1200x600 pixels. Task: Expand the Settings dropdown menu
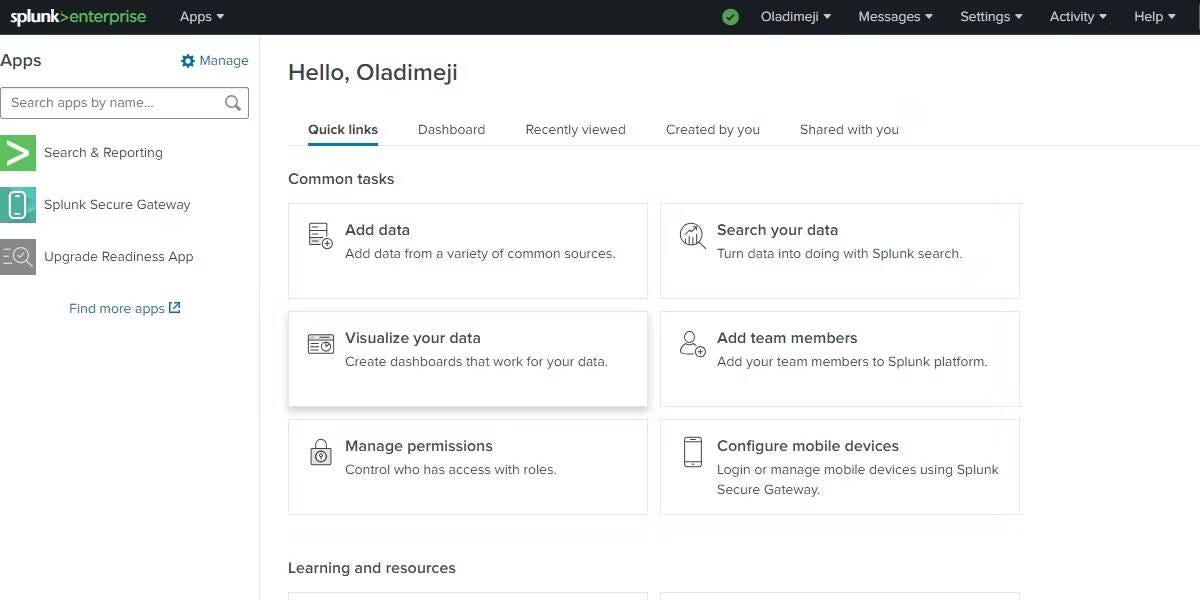point(990,17)
